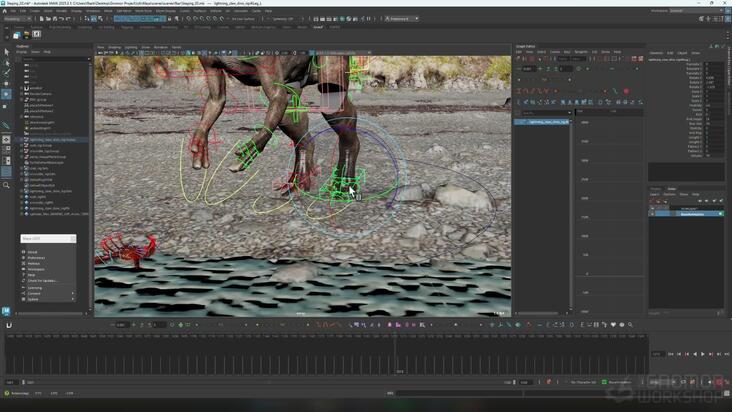The width and height of the screenshot is (732, 412).
Task: Click the blue Maya M icon at bottom left
Action: 6,310
